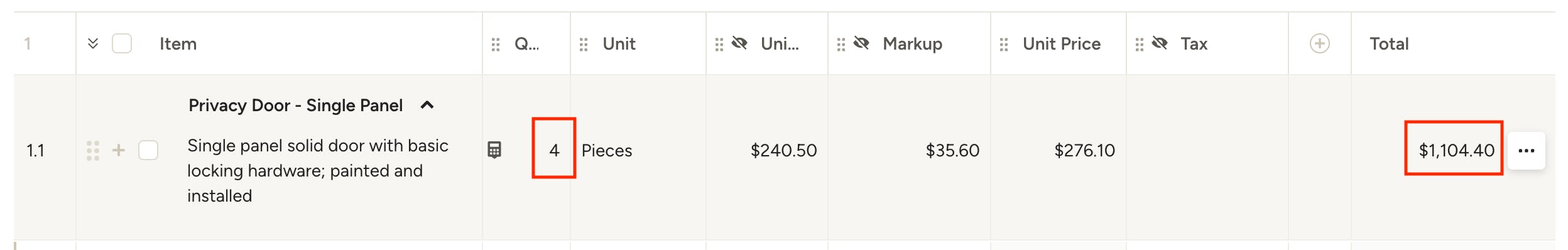Toggle visibility of Markup column
1568x250 pixels.
click(861, 43)
